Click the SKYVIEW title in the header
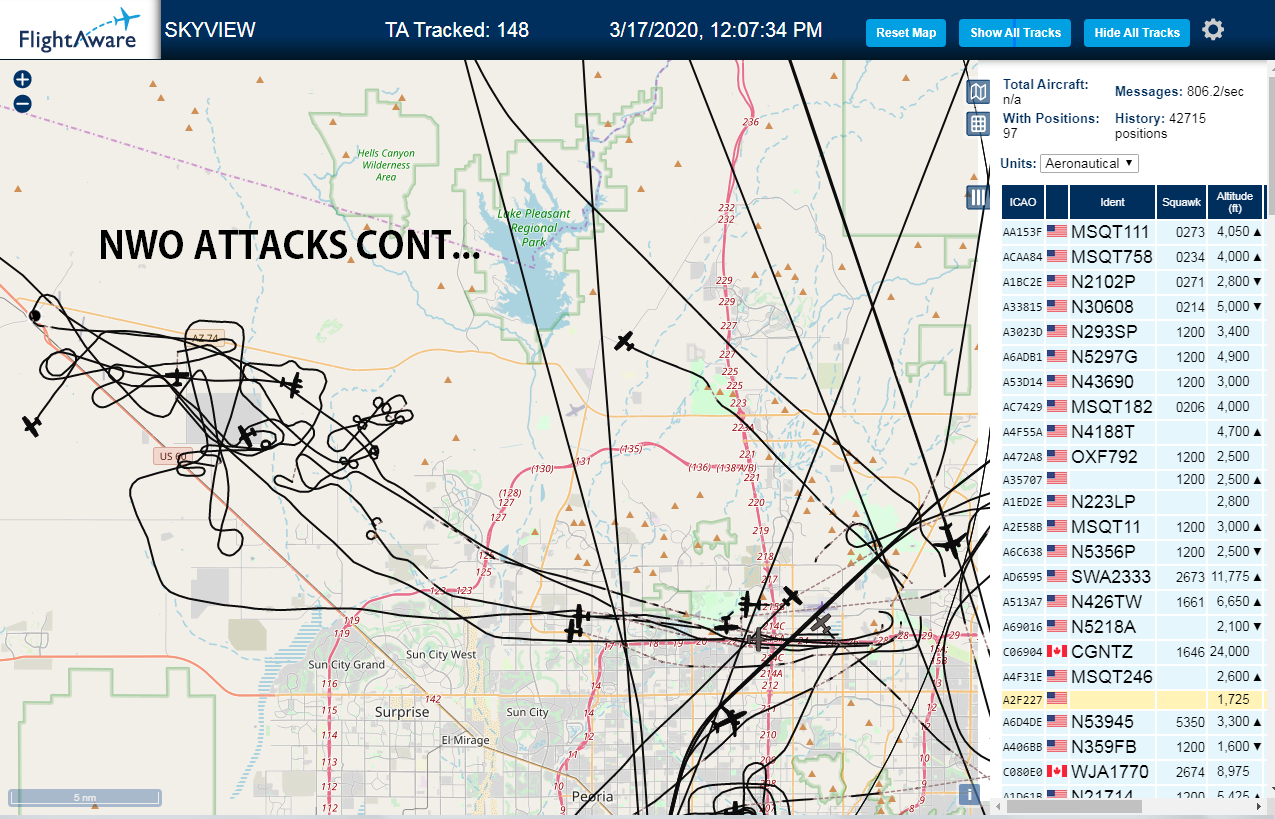1275x819 pixels. pos(210,30)
